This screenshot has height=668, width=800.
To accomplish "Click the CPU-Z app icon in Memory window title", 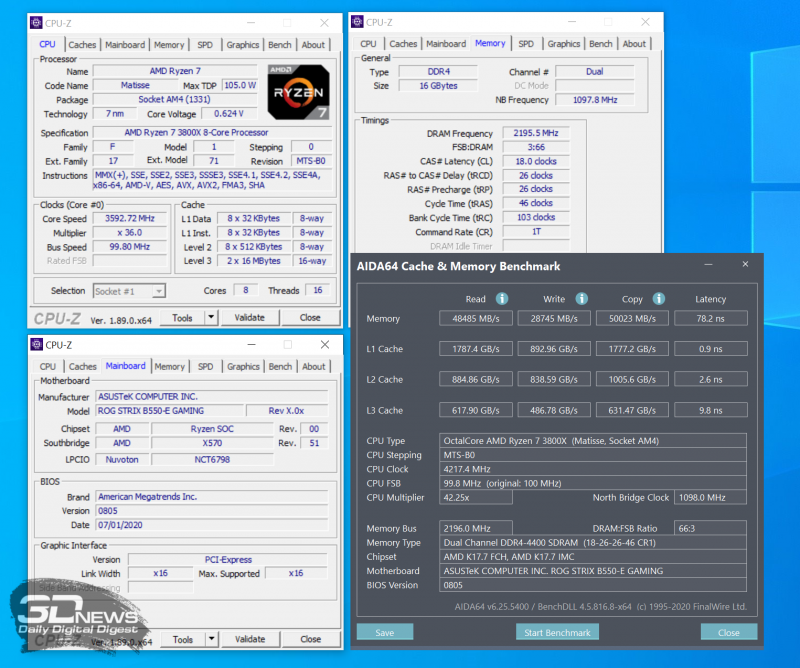I will tap(357, 22).
